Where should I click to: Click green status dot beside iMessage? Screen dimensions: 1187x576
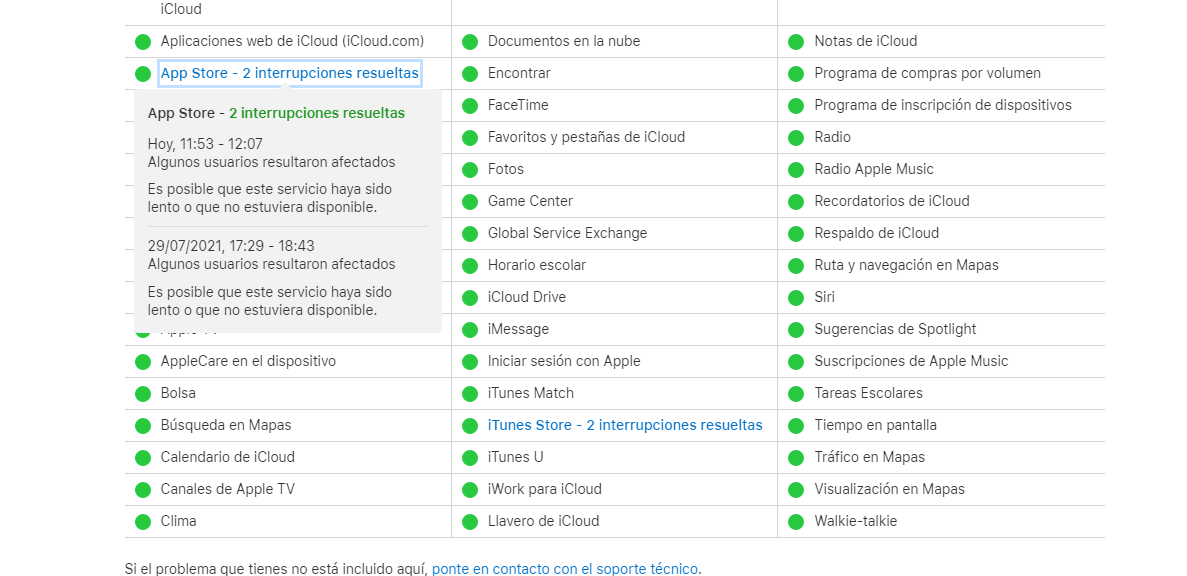click(x=470, y=329)
